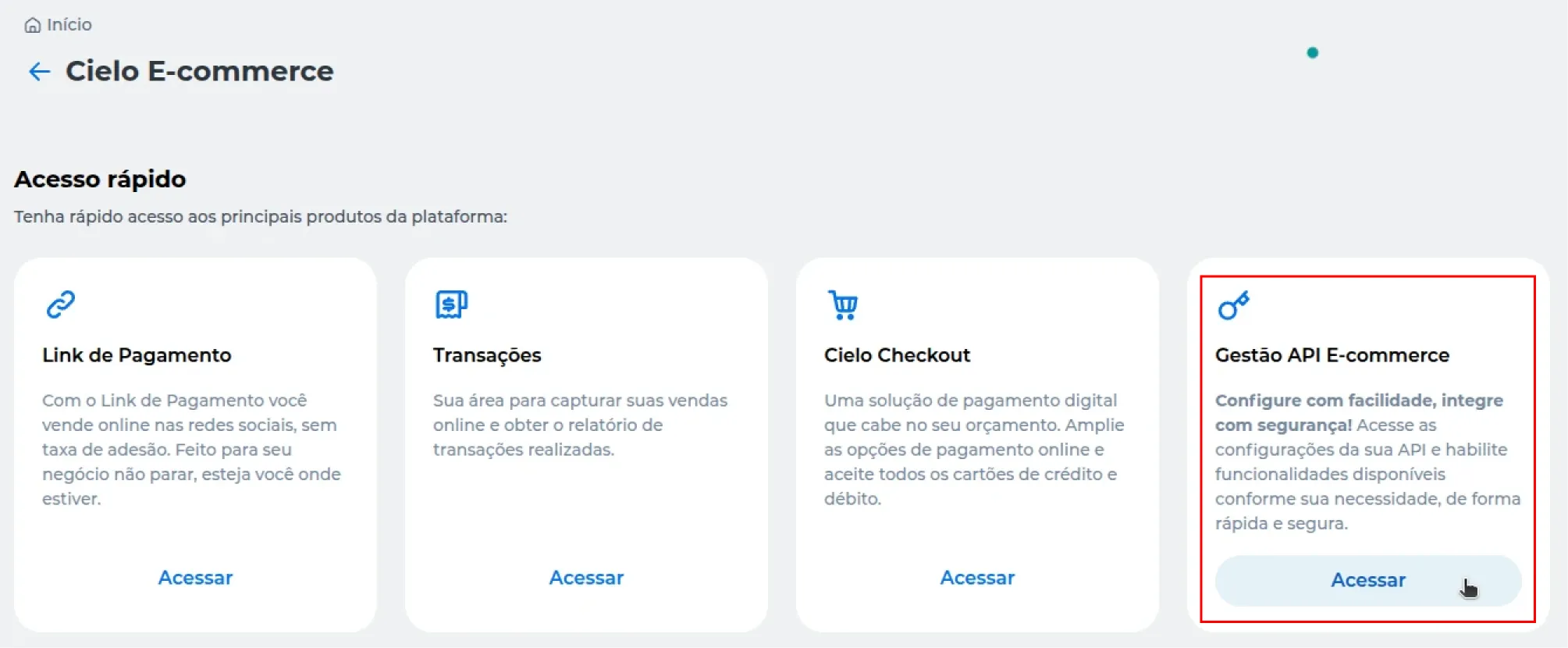Click Acessar on the Cielo Checkout card
The width and height of the screenshot is (1568, 648).
pyautogui.click(x=977, y=578)
